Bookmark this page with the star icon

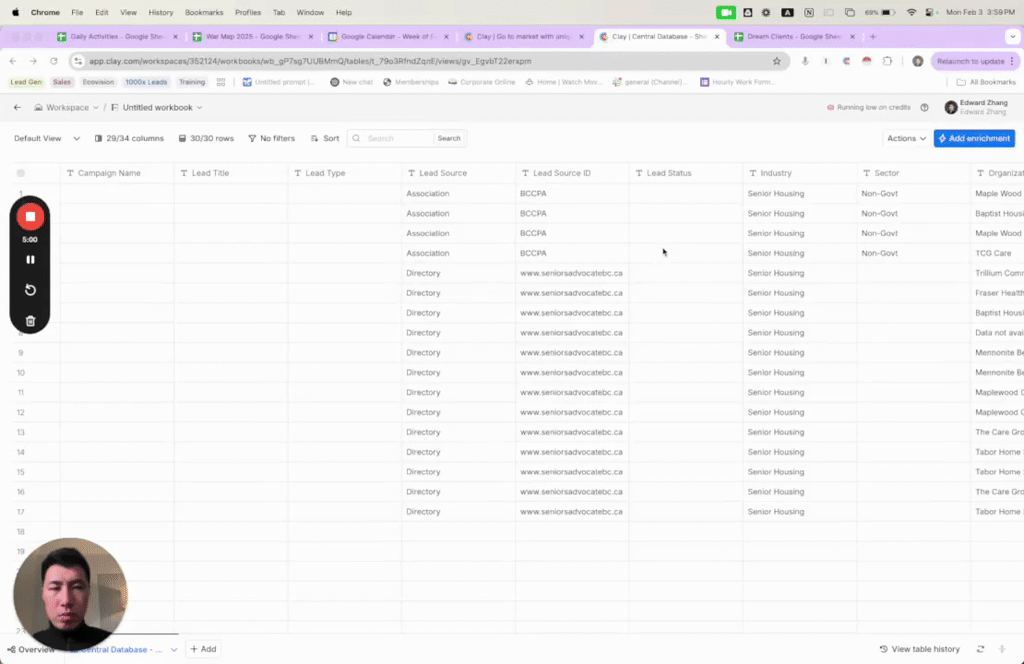pos(777,61)
